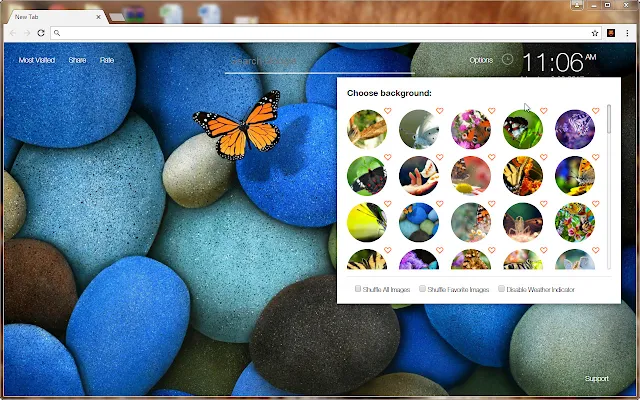Favorite the first row brown butterfly thumbnail heart

pyautogui.click(x=388, y=111)
